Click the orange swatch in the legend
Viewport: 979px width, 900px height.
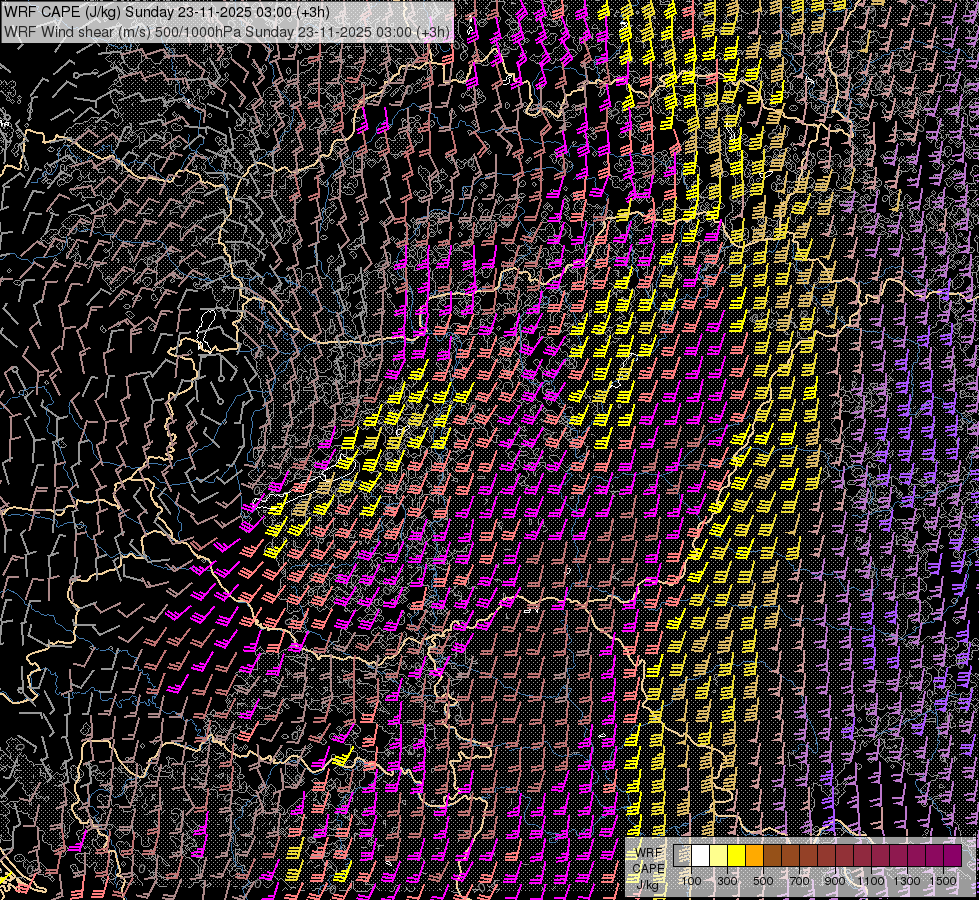pyautogui.click(x=755, y=856)
